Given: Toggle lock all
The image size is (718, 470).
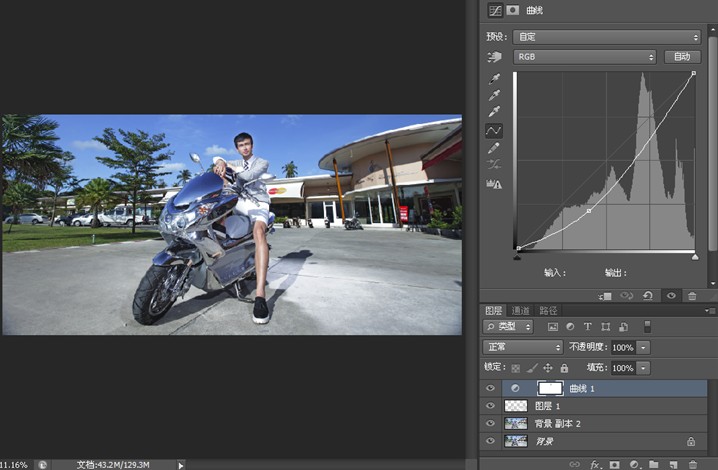Looking at the screenshot, I should point(564,367).
